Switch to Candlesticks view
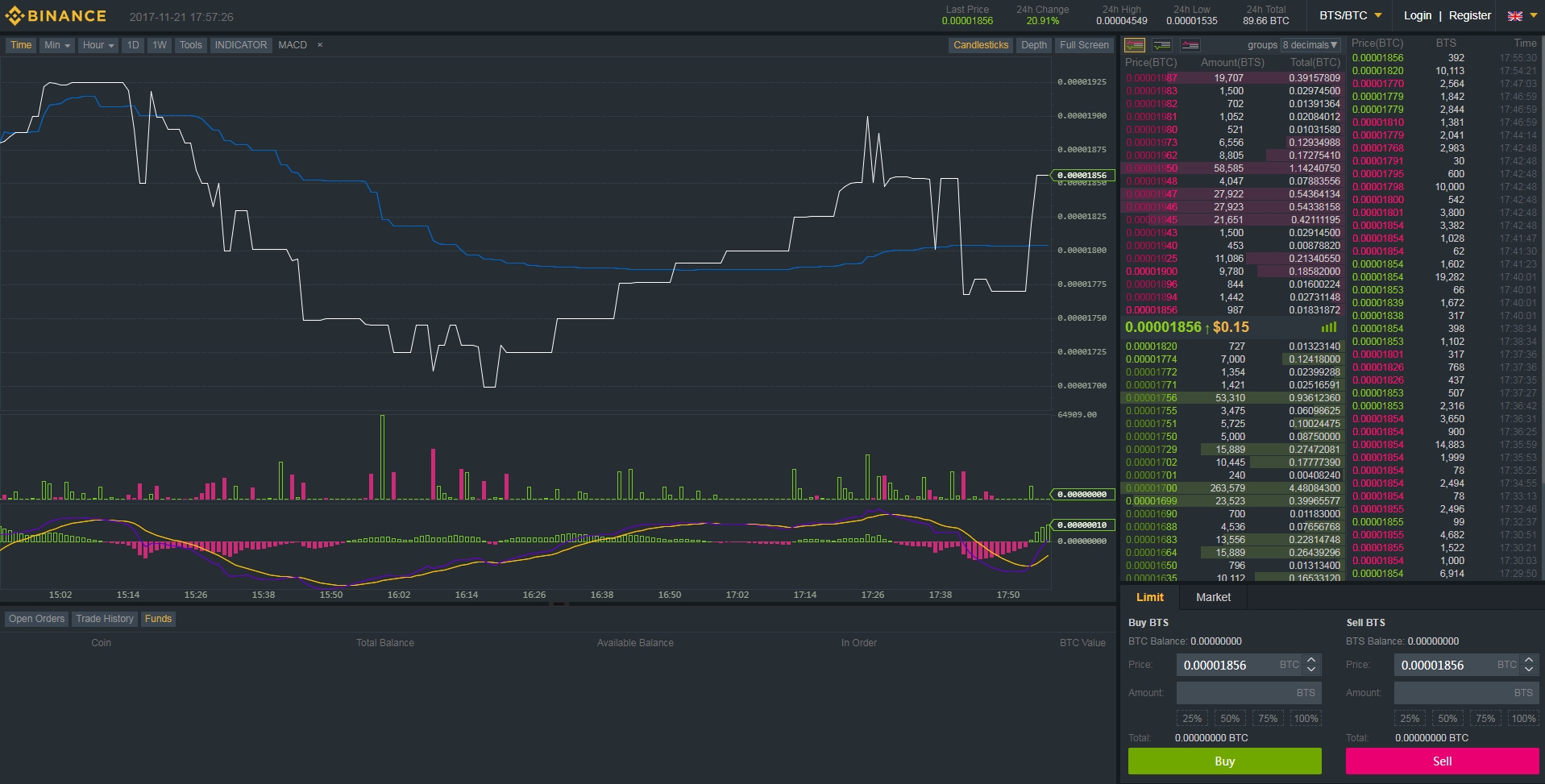The width and height of the screenshot is (1545, 784). pyautogui.click(x=981, y=45)
